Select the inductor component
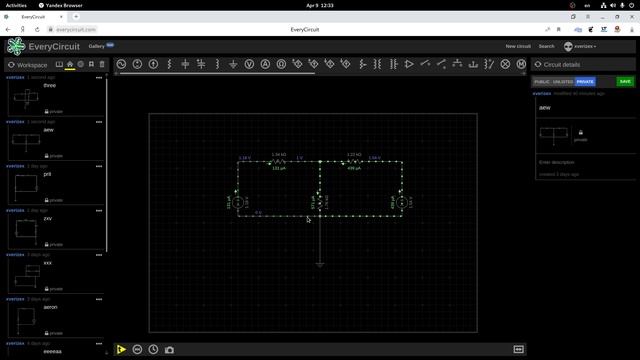The height and width of the screenshot is (360, 640). (x=217, y=64)
